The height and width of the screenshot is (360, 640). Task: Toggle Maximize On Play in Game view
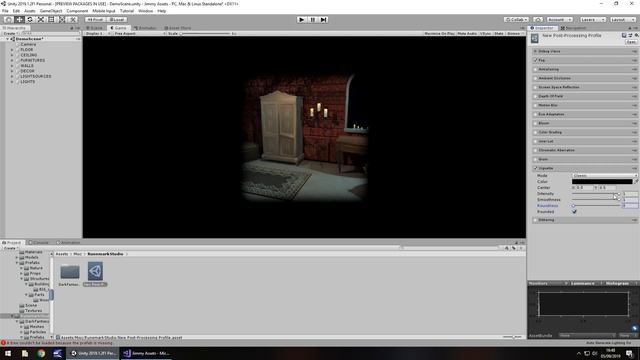coord(439,33)
